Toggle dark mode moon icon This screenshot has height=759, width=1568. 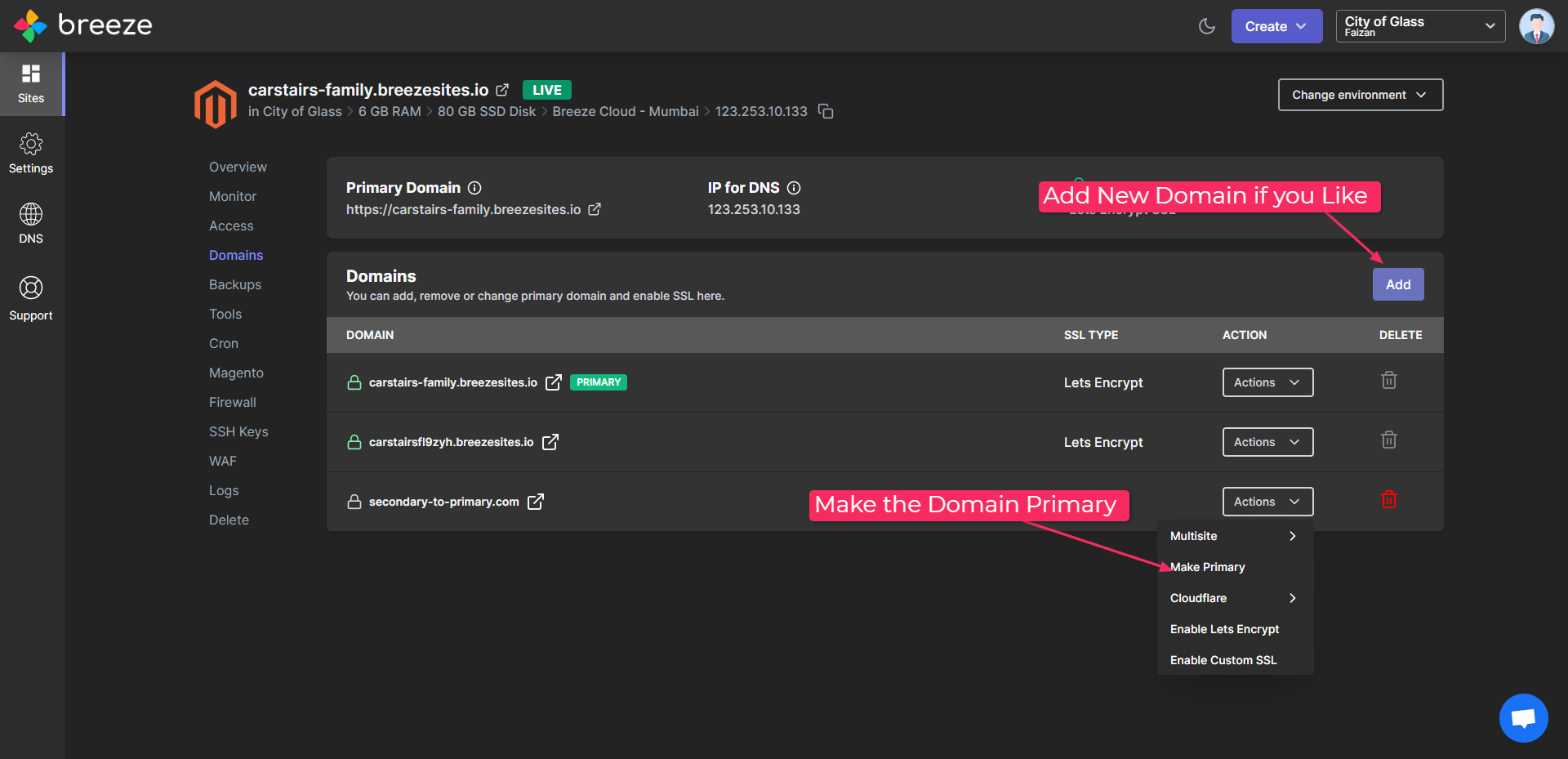pos(1207,26)
